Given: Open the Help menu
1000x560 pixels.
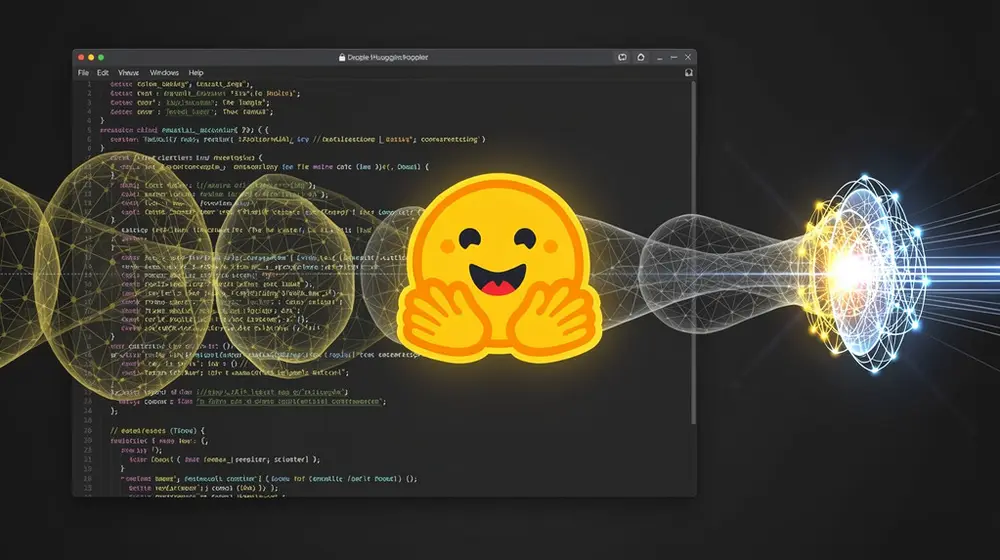Looking at the screenshot, I should [196, 73].
